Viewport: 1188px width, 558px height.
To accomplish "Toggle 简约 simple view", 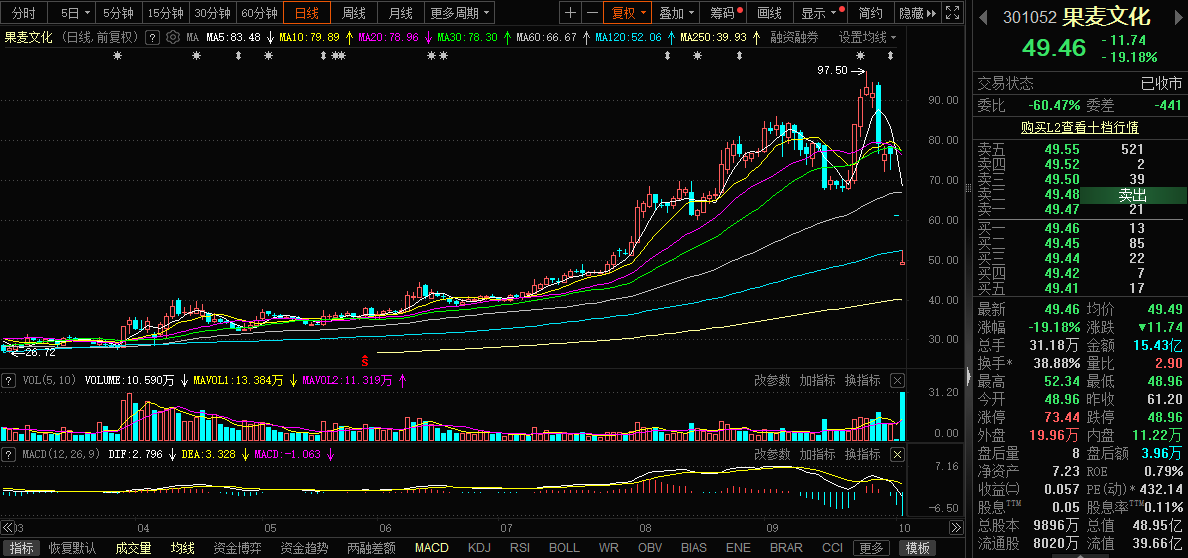I will (871, 13).
